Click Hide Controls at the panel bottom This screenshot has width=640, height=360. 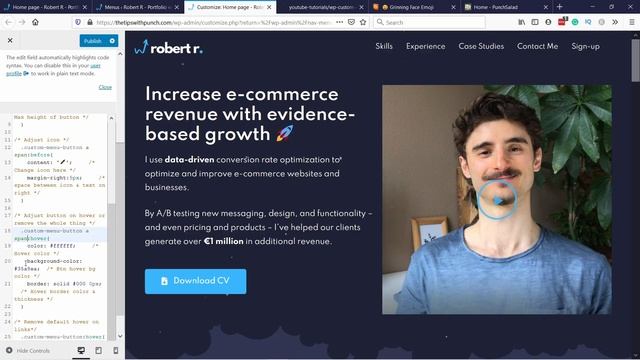coord(28,351)
